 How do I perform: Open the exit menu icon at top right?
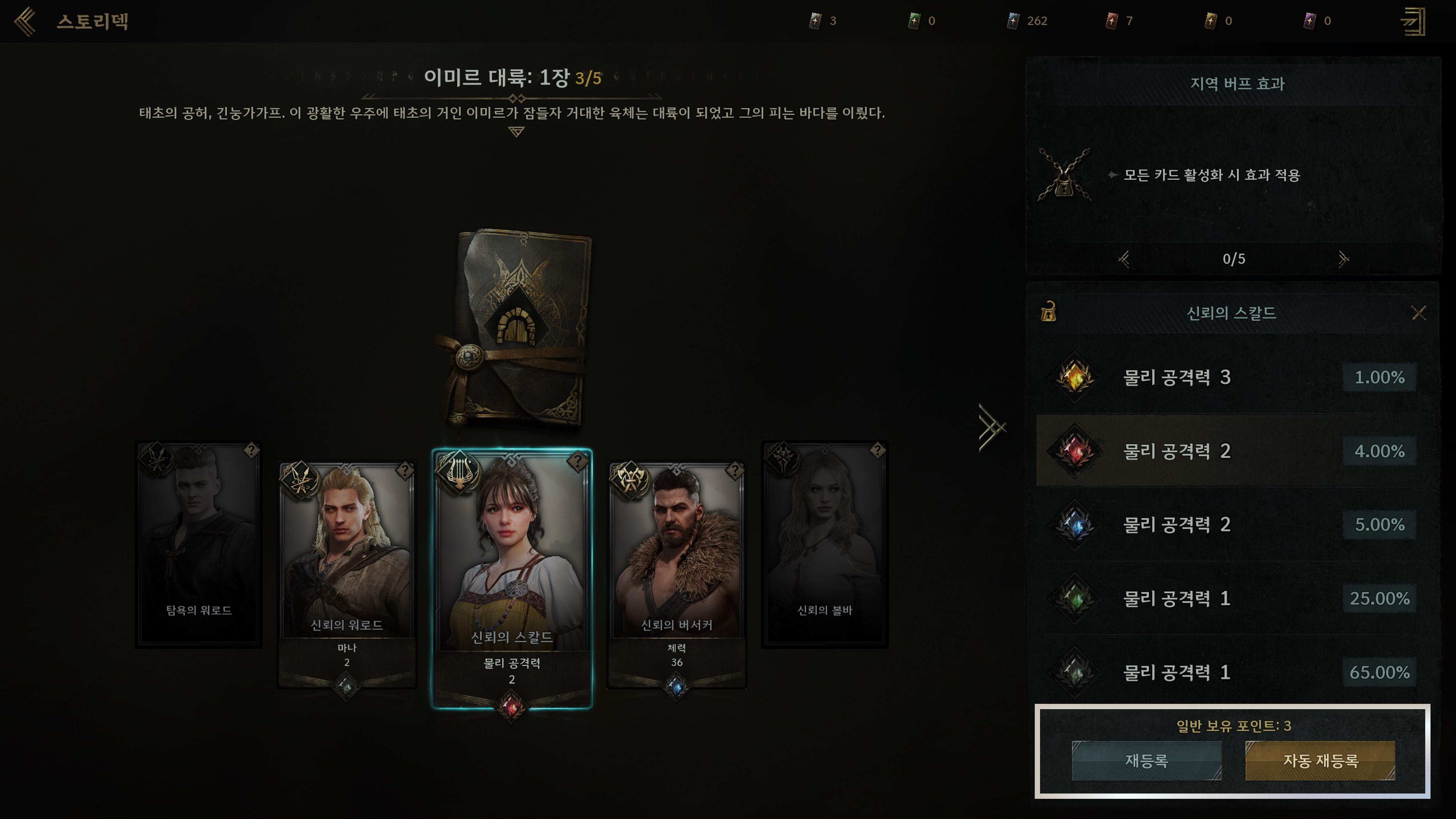coord(1413,22)
